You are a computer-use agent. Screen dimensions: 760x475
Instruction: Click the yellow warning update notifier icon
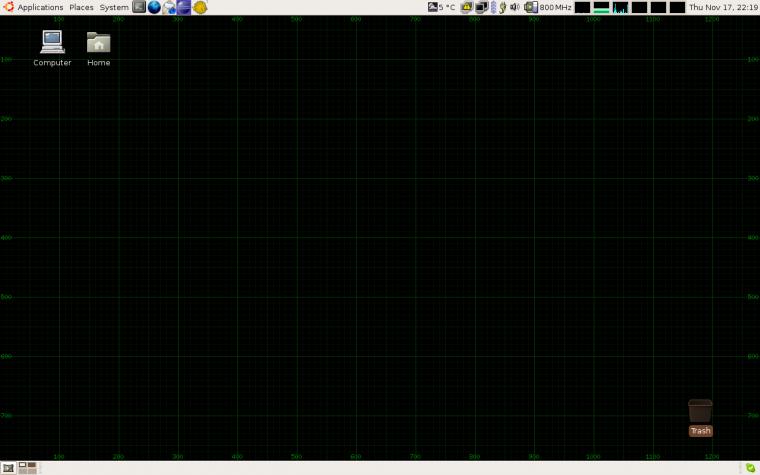click(466, 7)
